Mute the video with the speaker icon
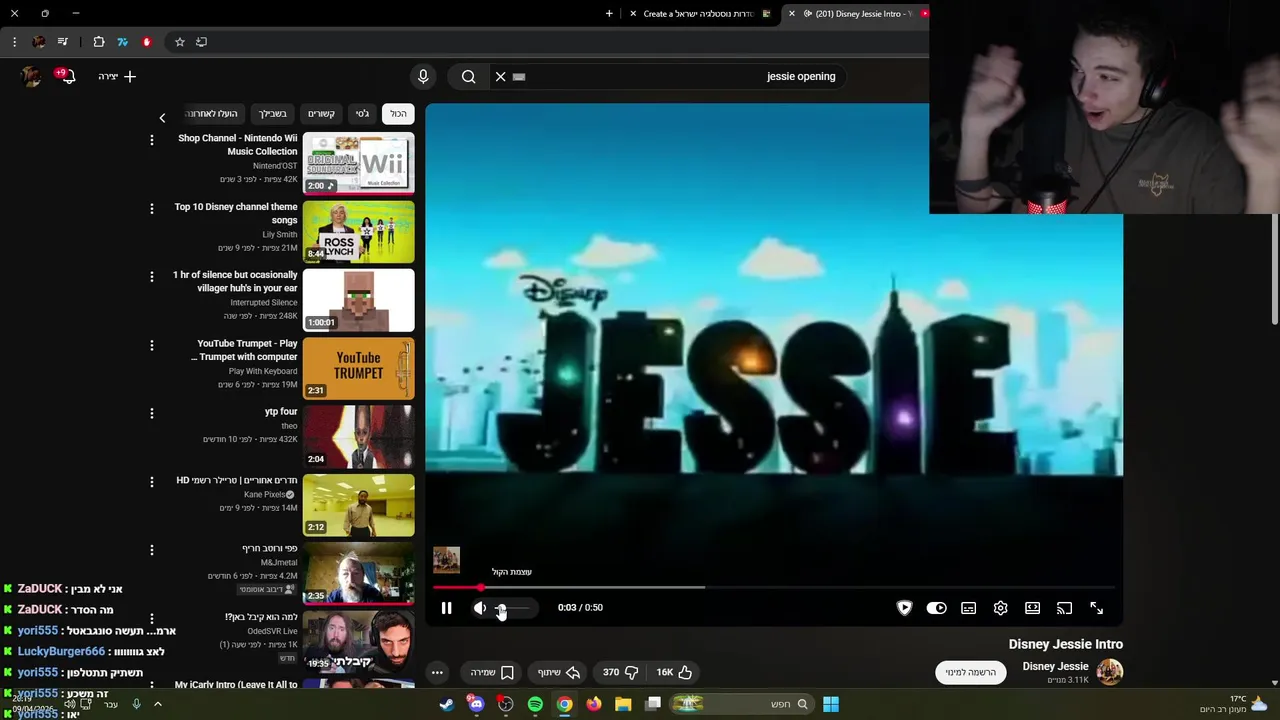Viewport: 1280px width, 720px height. coord(480,608)
